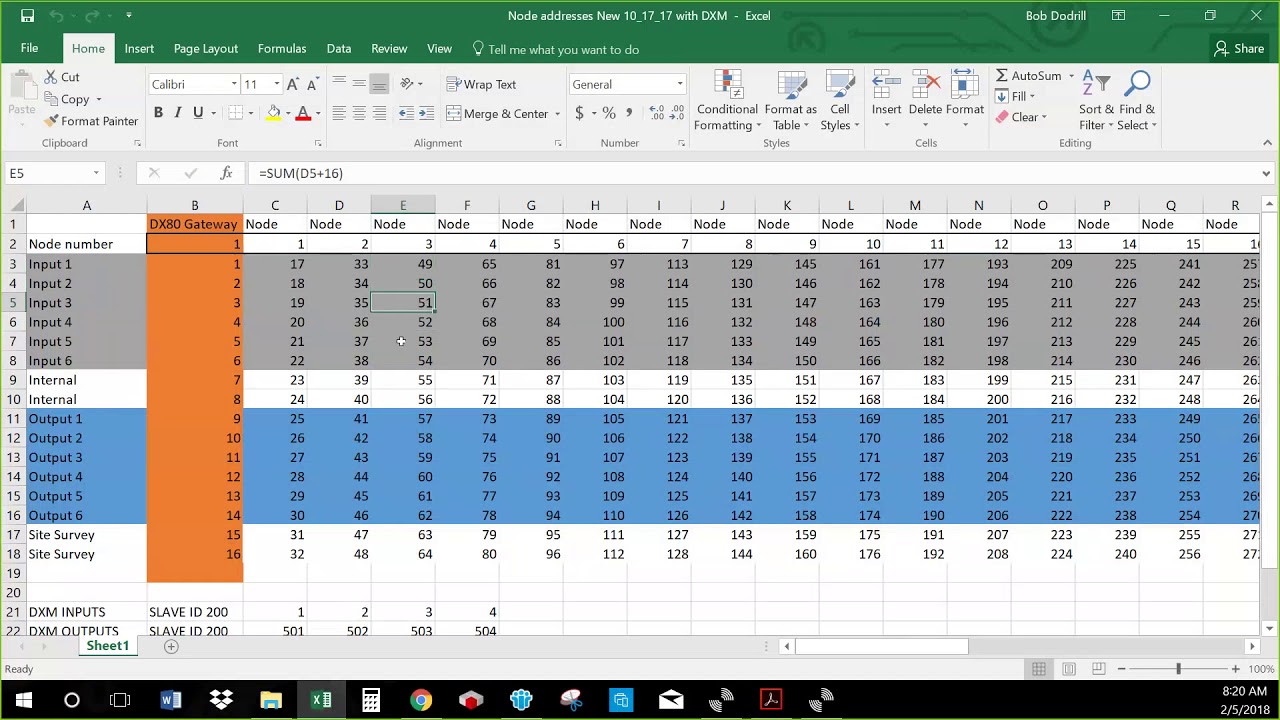Open the File menu
Viewport: 1280px width, 720px height.
[30, 49]
